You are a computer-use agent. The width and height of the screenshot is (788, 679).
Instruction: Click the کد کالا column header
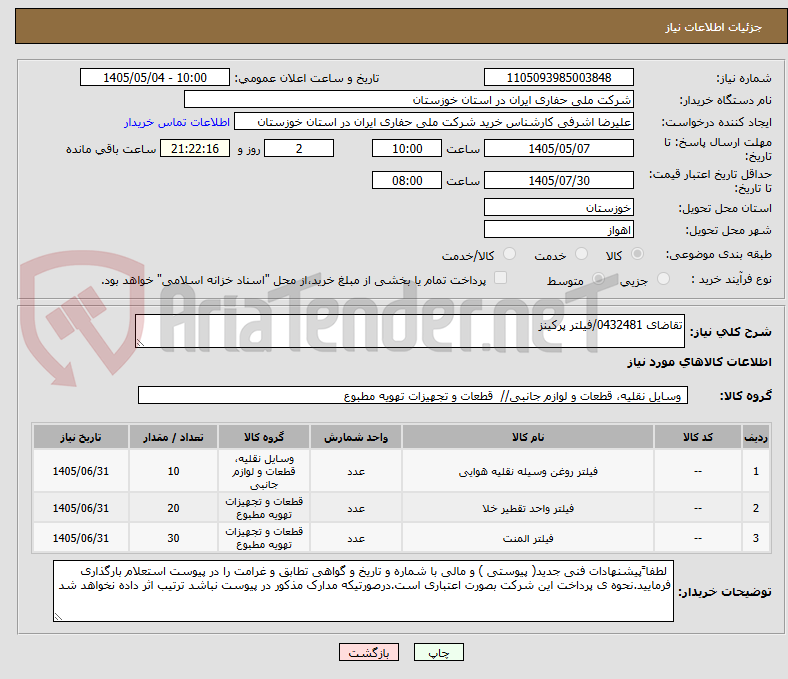698,437
